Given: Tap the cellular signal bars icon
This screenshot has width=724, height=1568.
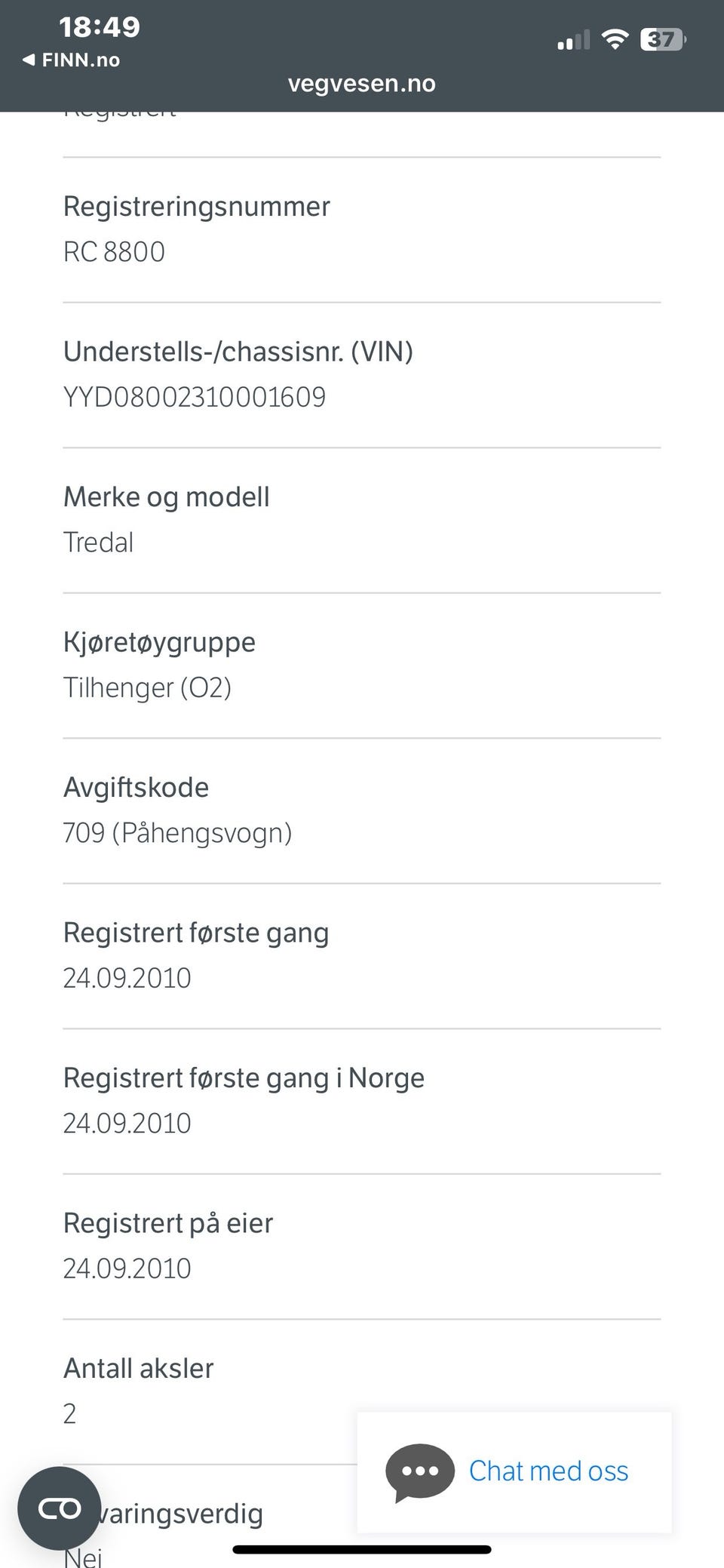Looking at the screenshot, I should [x=573, y=41].
